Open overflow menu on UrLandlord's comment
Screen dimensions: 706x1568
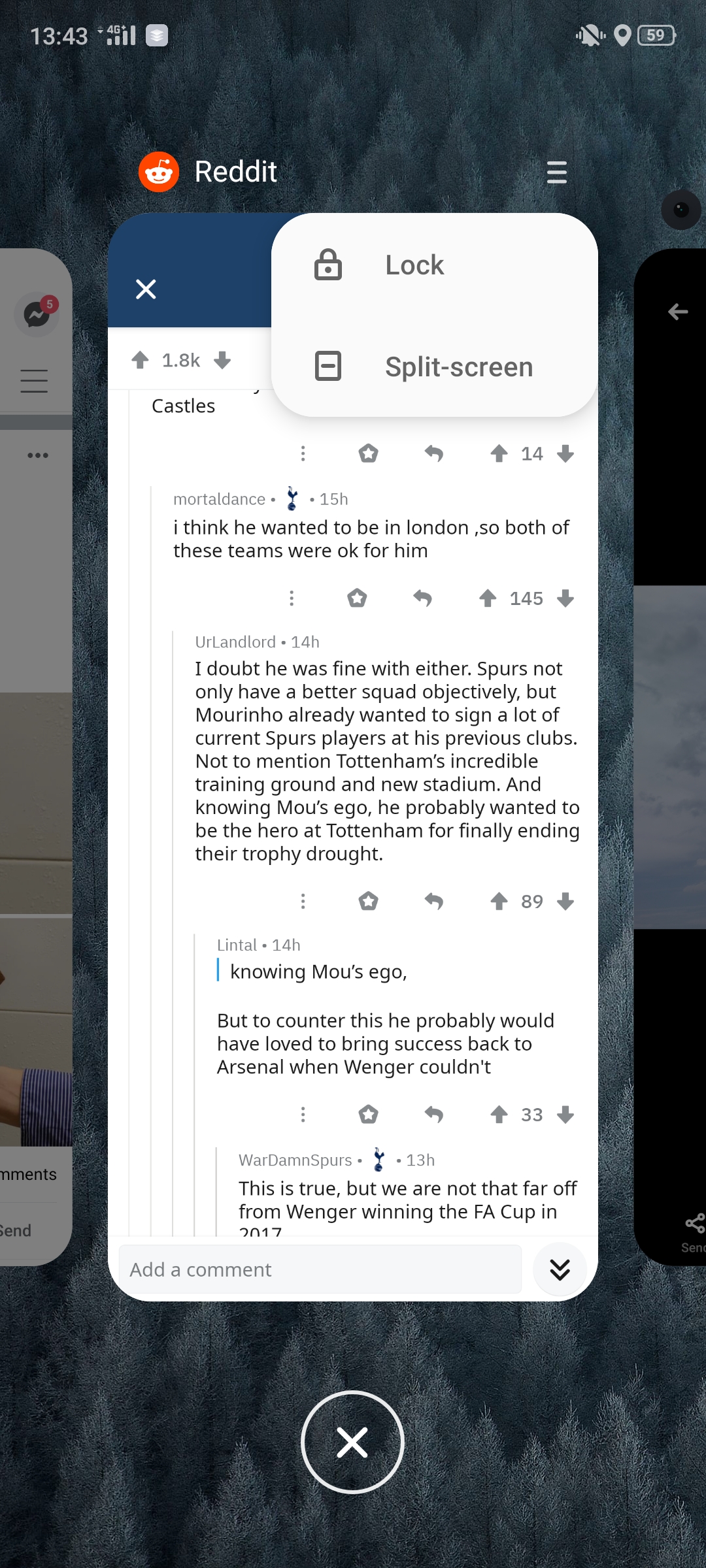(303, 902)
